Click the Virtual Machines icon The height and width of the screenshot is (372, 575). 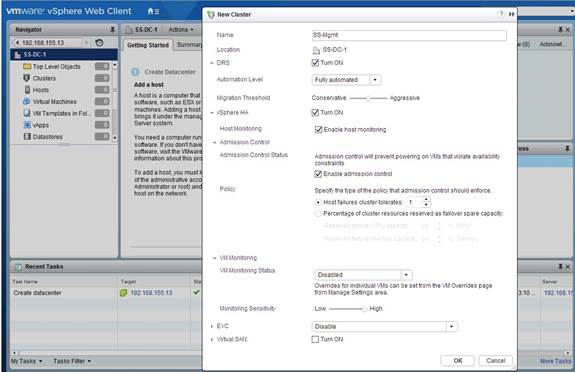27,102
